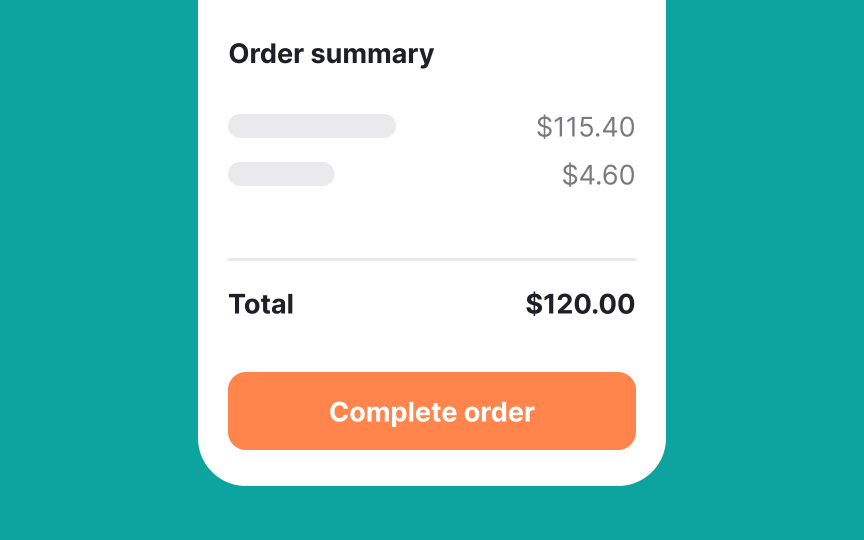Click the $4.60 price amount
This screenshot has width=864, height=540.
pyautogui.click(x=598, y=175)
